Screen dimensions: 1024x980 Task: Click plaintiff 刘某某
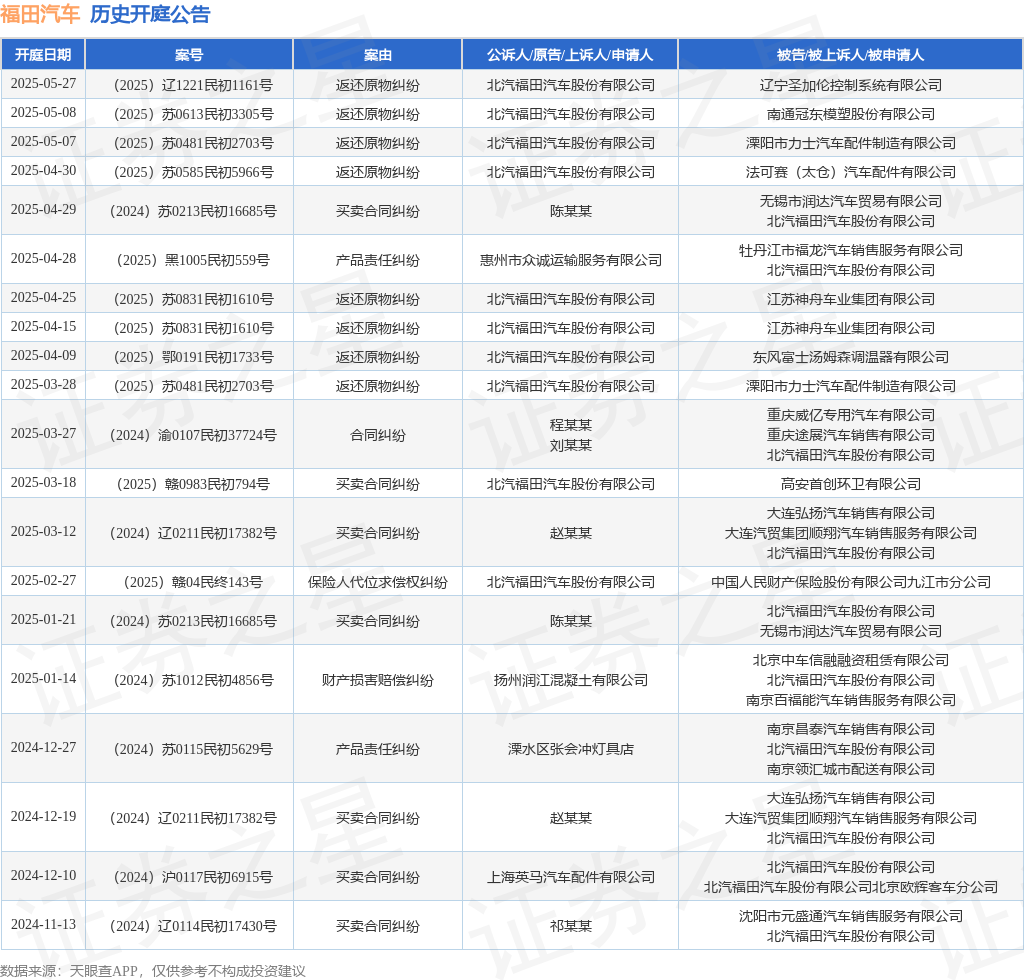[x=570, y=445]
